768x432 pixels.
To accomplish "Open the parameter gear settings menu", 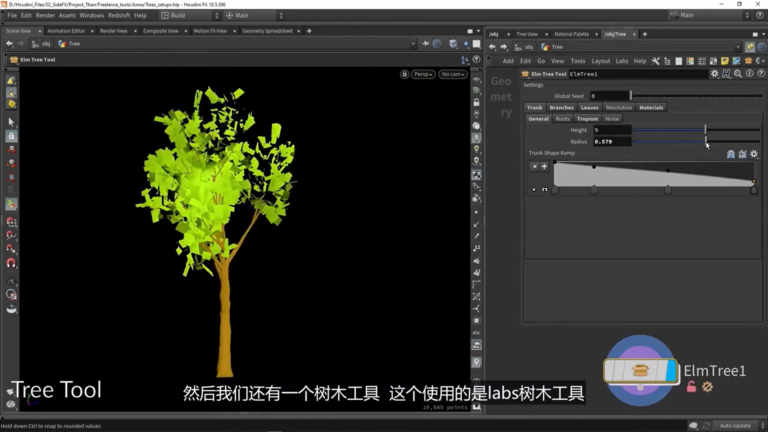I will pos(715,74).
